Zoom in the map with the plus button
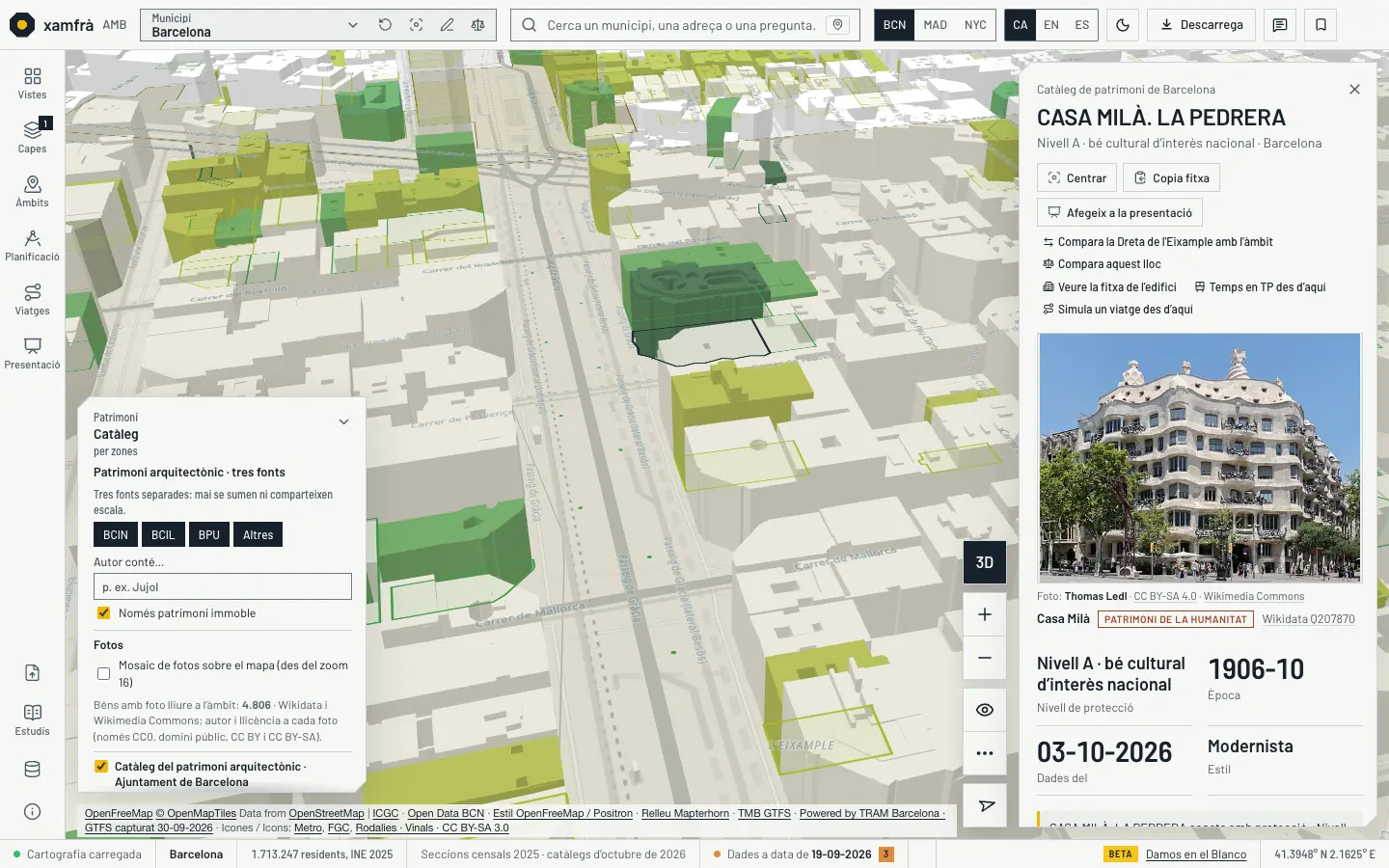The width and height of the screenshot is (1389, 868). tap(985, 614)
